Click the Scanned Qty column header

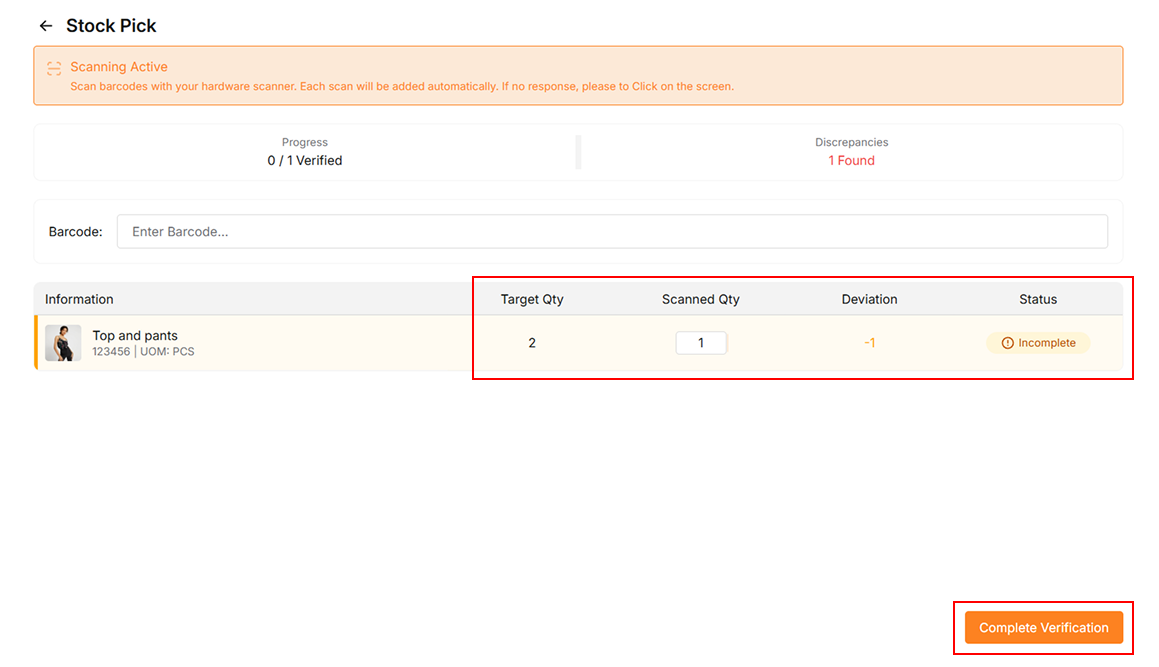point(701,299)
